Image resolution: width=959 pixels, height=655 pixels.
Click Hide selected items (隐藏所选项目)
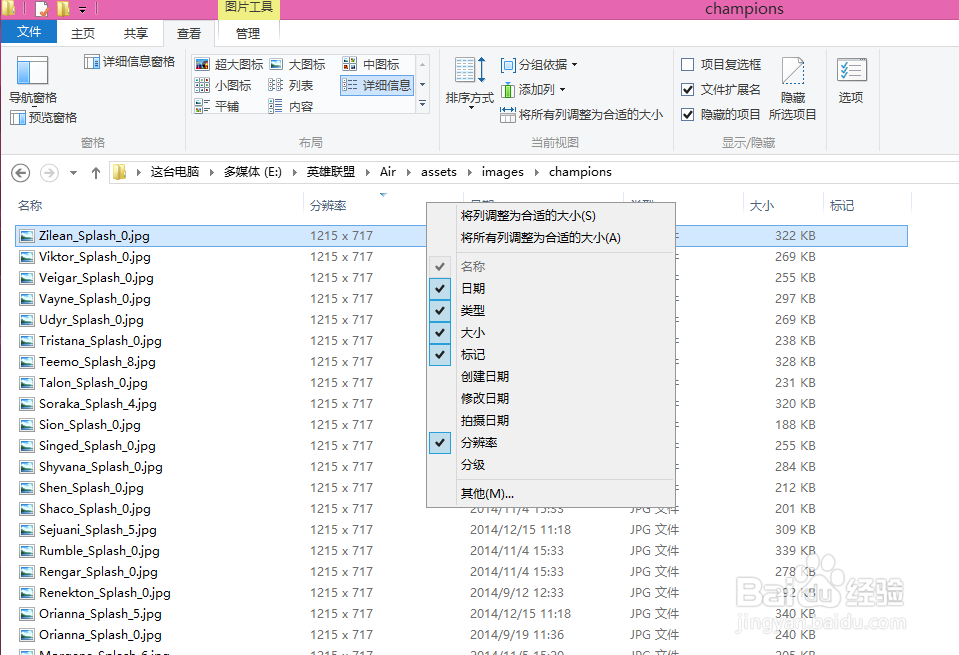click(793, 88)
